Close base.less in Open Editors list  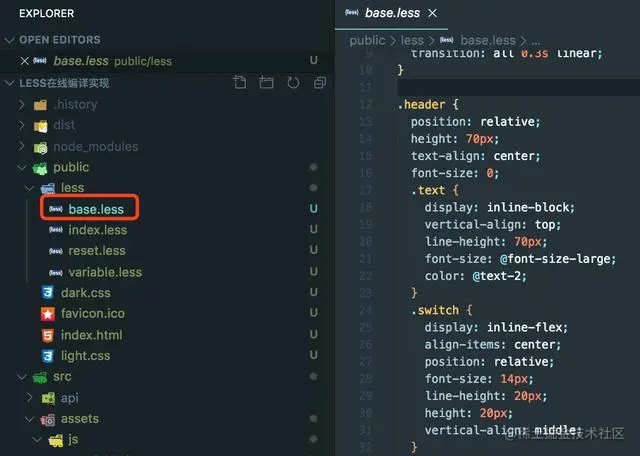pyautogui.click(x=24, y=61)
